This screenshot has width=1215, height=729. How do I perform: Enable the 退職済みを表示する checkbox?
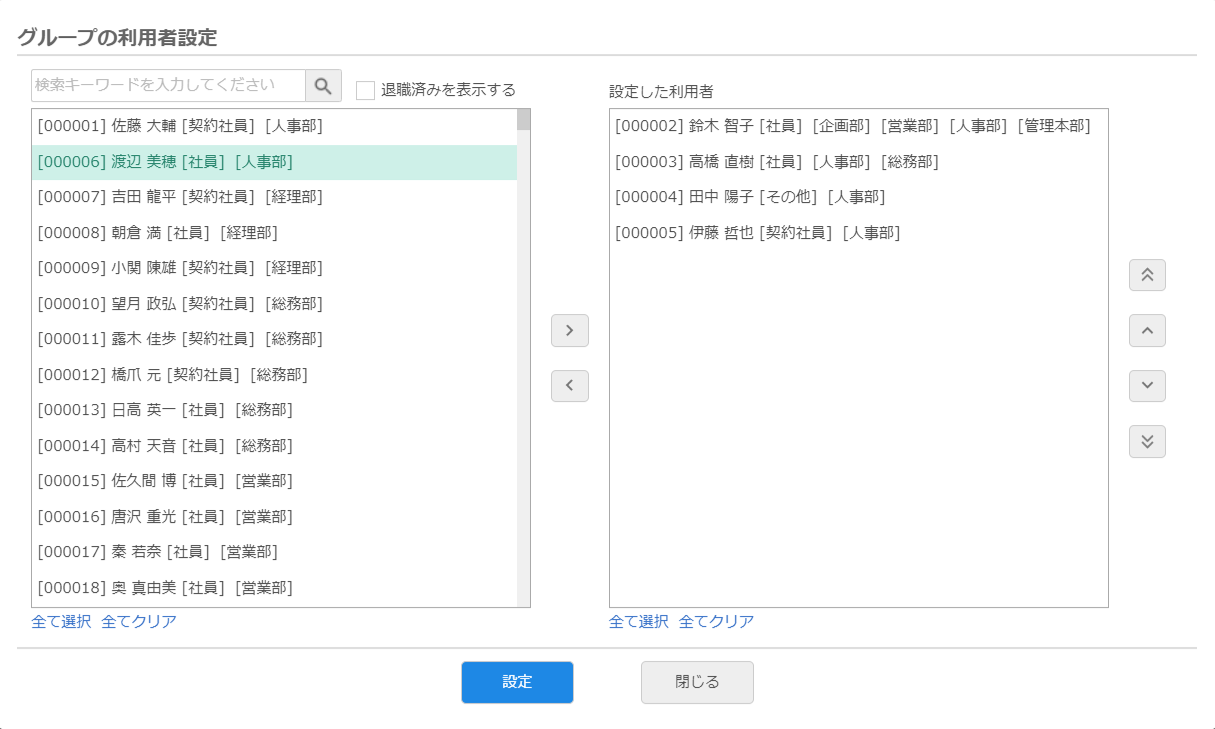364,90
